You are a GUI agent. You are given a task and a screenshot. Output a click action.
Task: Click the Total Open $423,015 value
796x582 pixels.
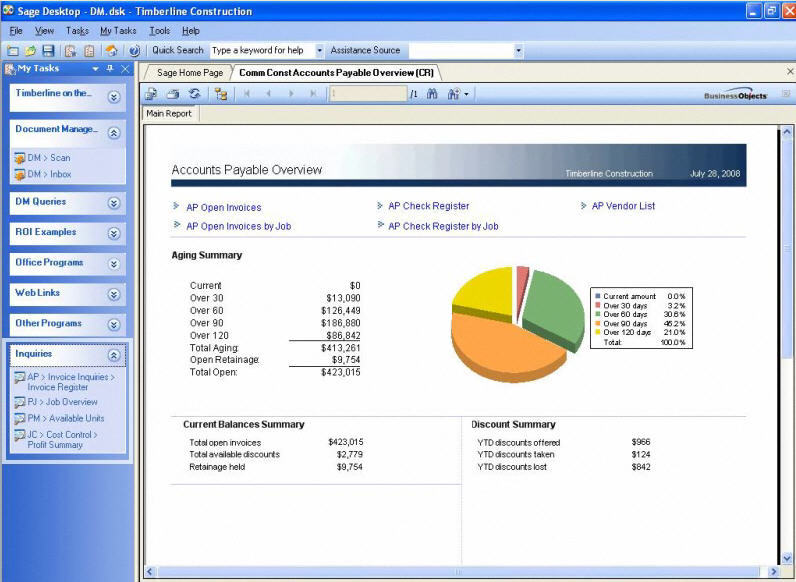pos(341,372)
